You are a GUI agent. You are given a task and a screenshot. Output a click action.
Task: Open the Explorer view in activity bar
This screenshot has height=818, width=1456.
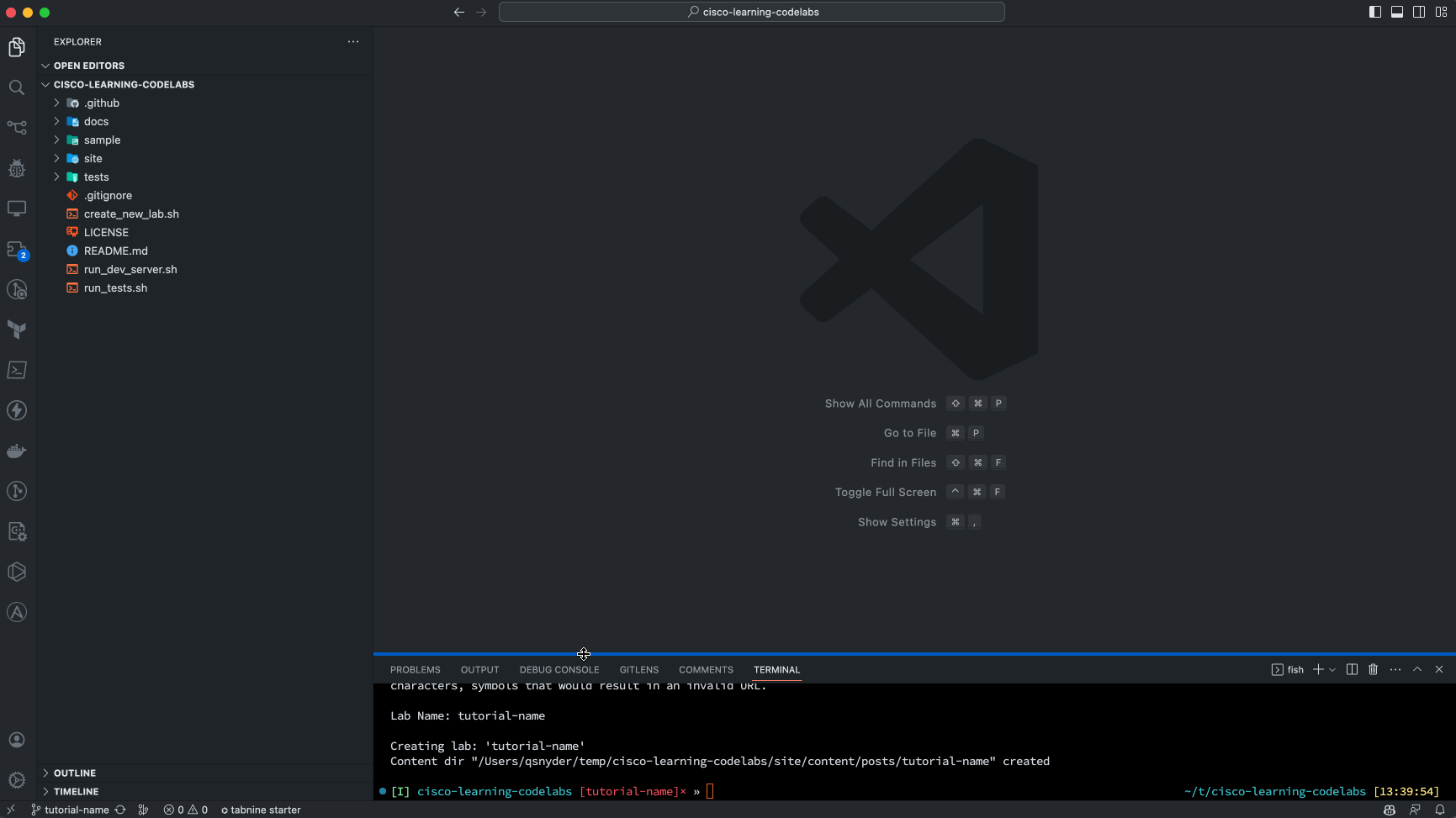point(17,47)
